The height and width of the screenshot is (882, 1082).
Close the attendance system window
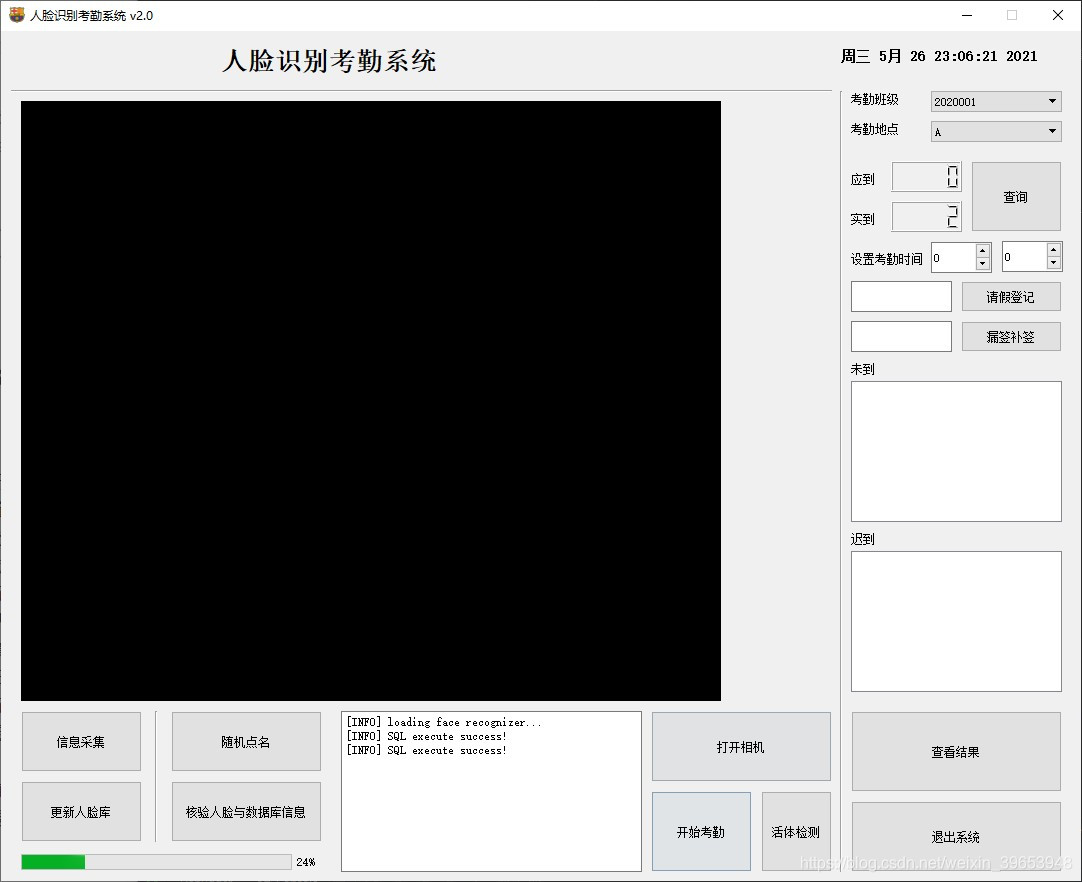pos(1057,15)
